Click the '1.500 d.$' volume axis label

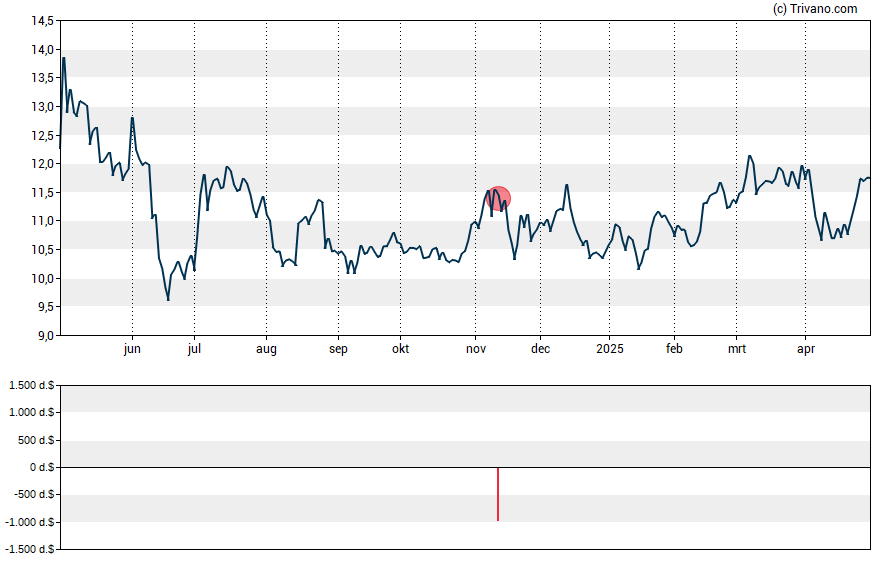(32, 386)
